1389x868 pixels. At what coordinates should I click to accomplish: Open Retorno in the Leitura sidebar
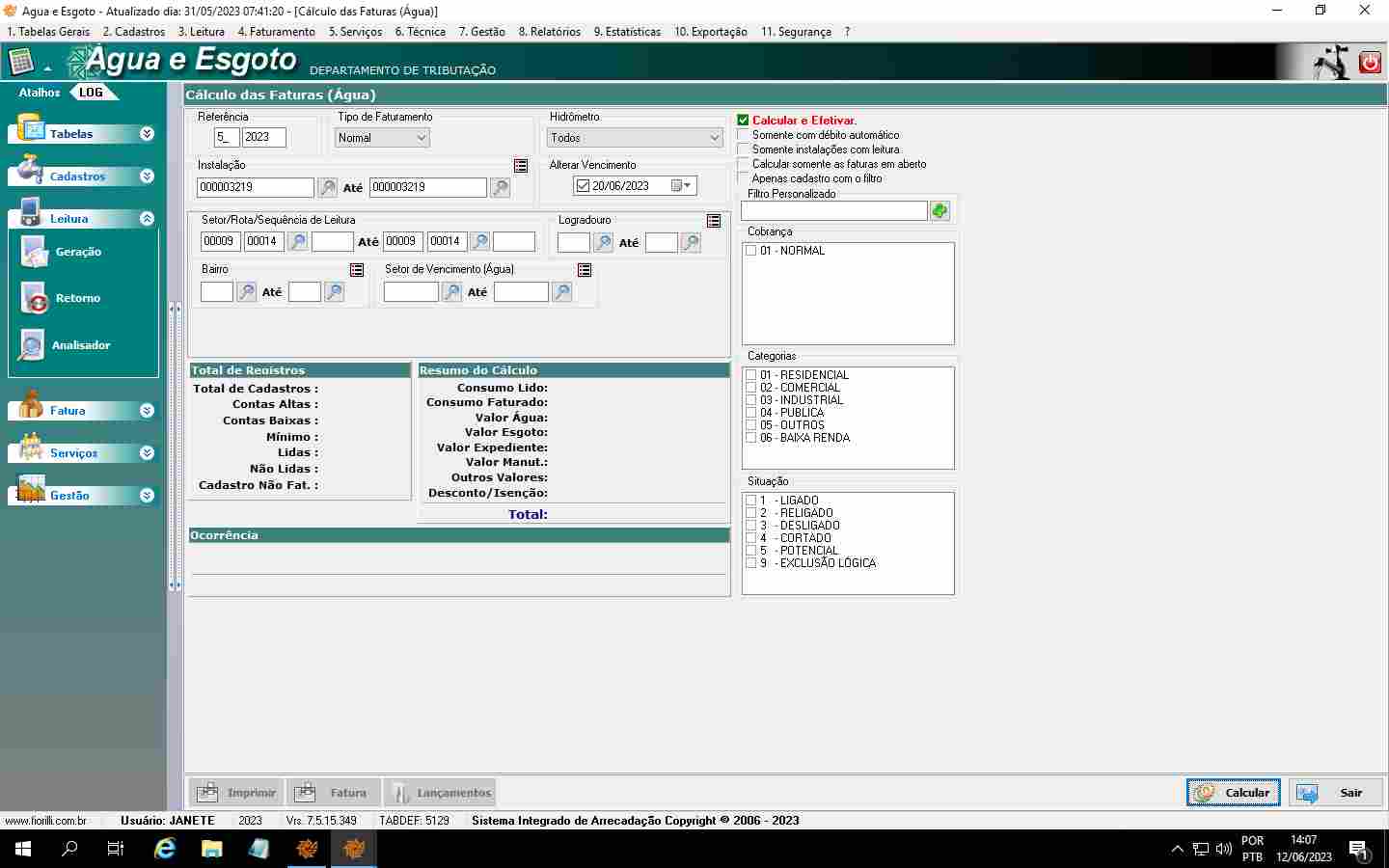click(x=77, y=298)
